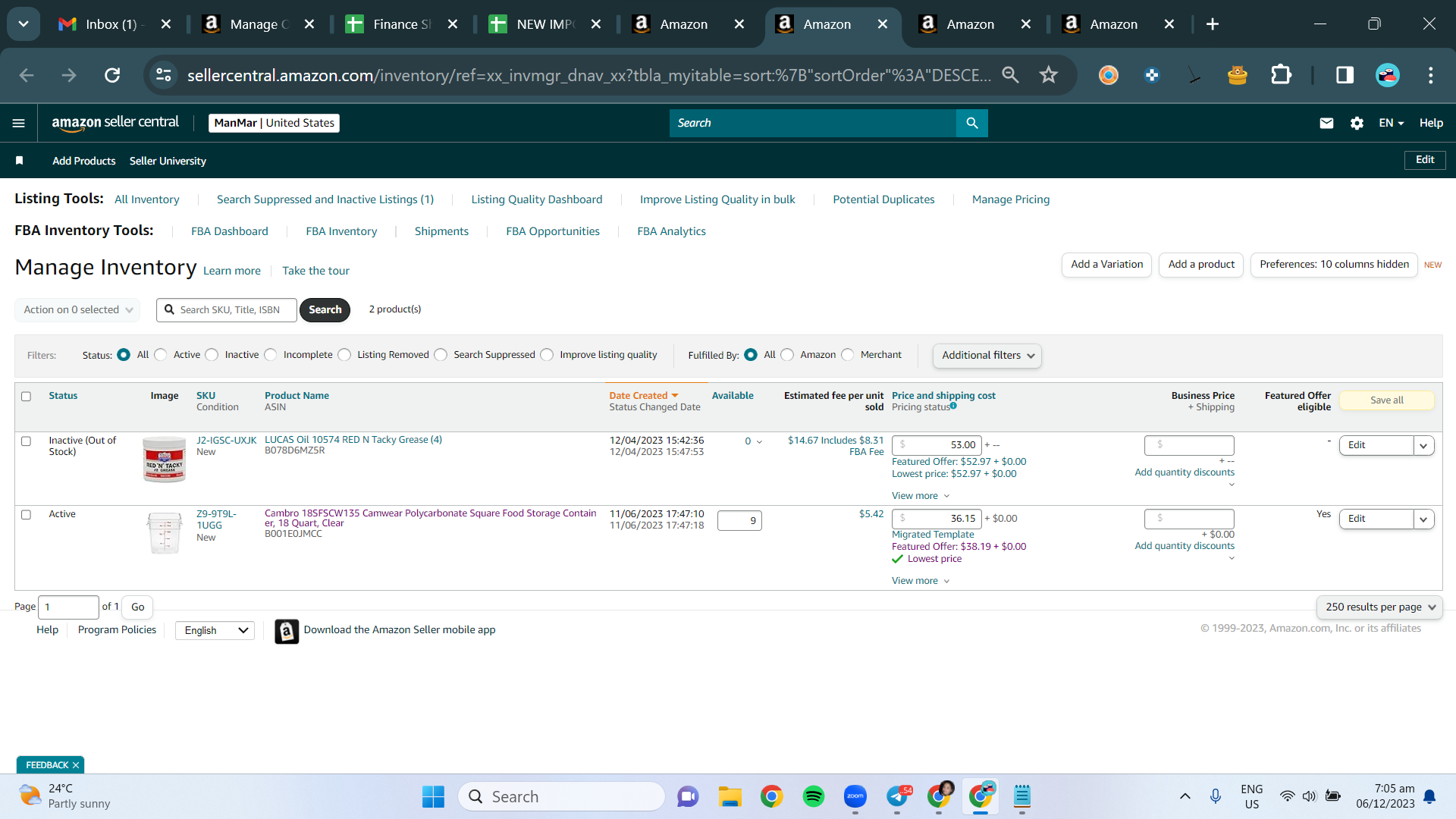Expand View more for Cambro pricing
The width and height of the screenshot is (1456, 819).
921,581
